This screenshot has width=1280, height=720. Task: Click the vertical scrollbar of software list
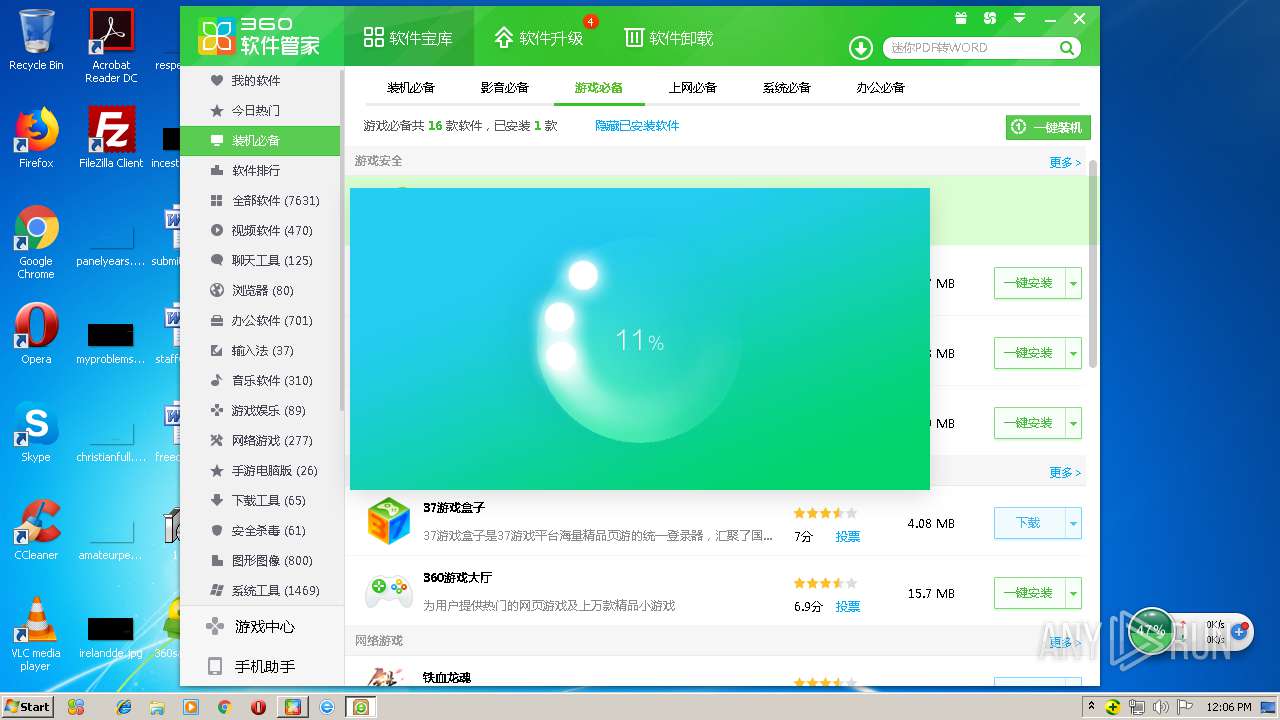coord(1093,263)
